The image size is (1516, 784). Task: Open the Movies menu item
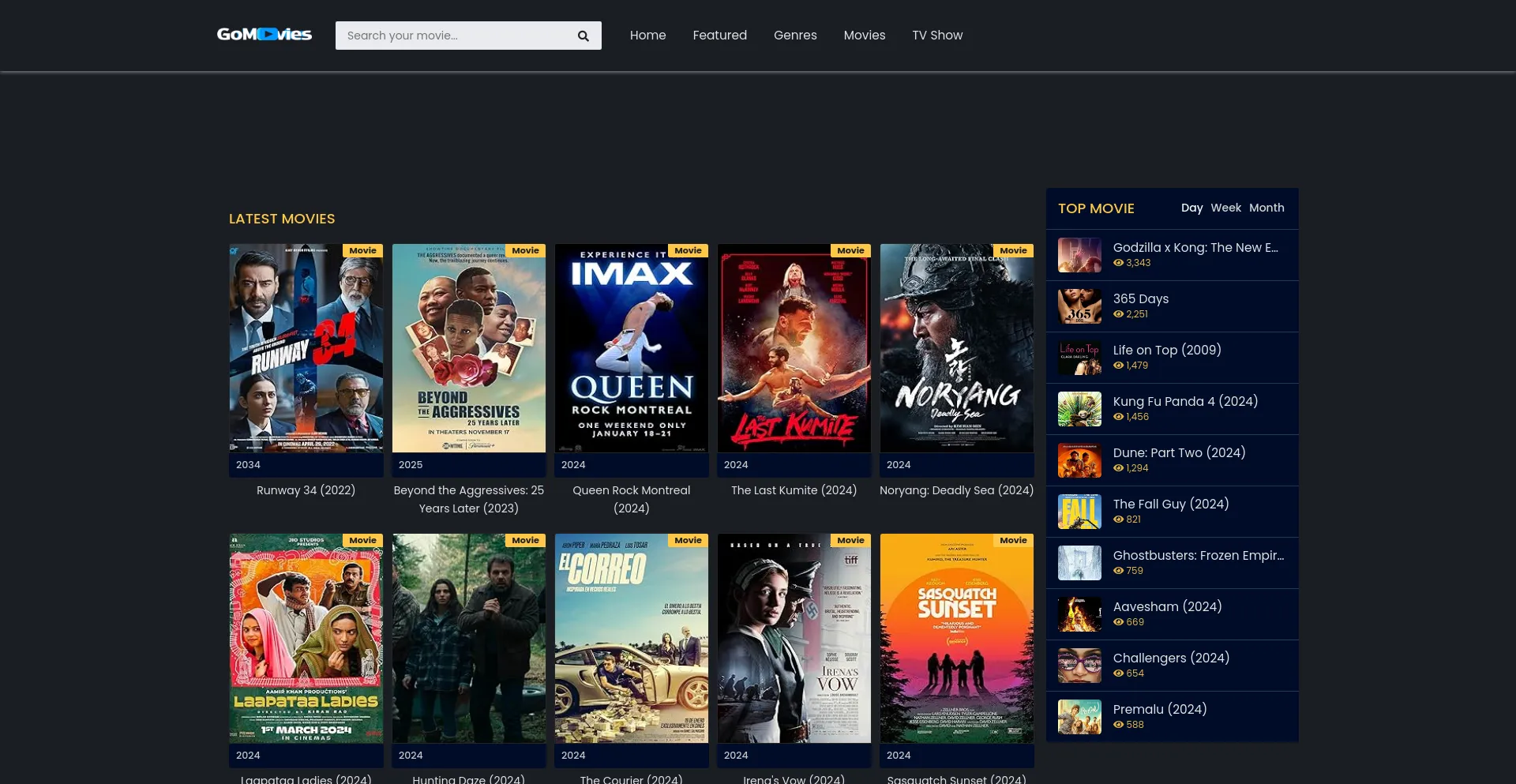[x=864, y=36]
